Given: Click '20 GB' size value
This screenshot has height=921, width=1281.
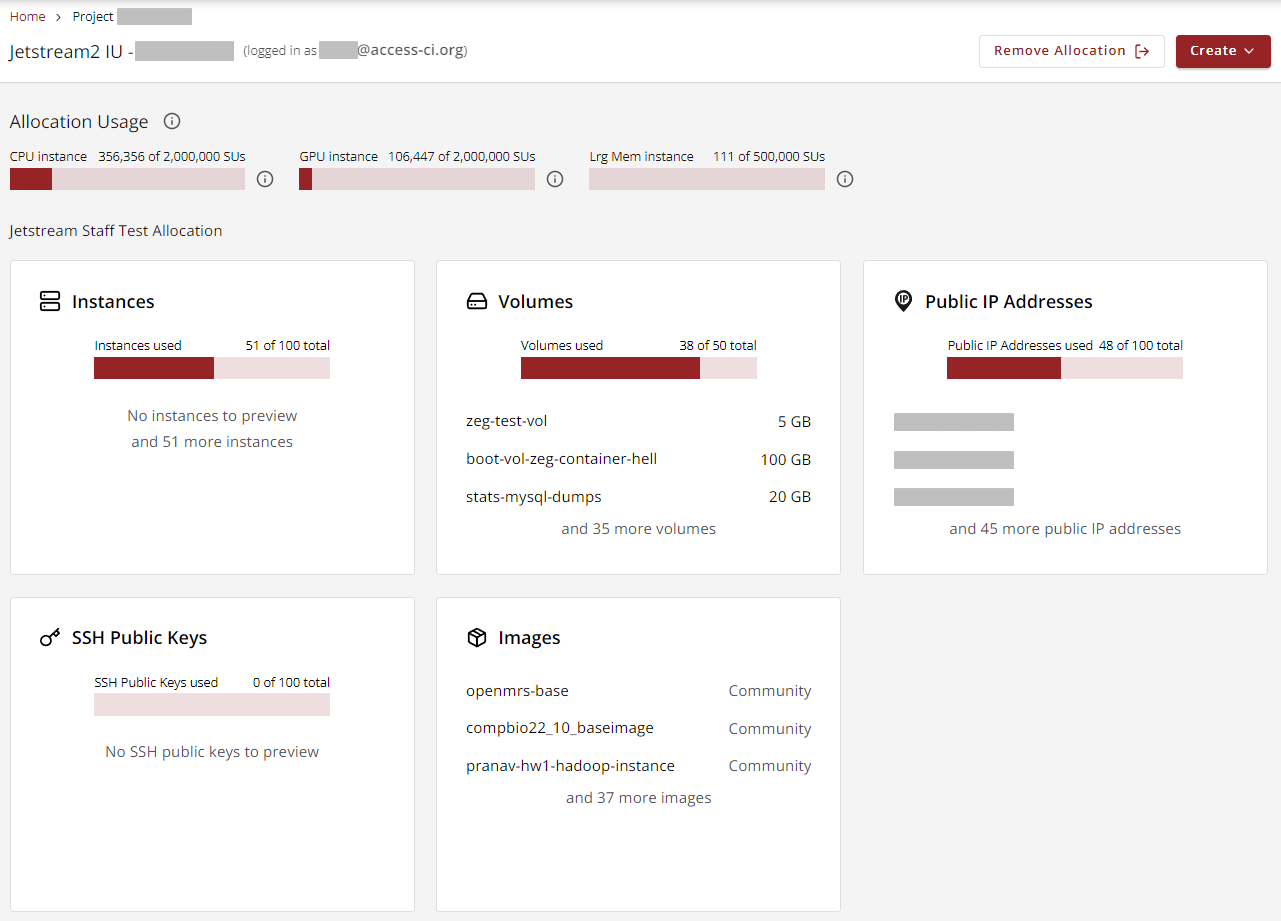Looking at the screenshot, I should 790,497.
